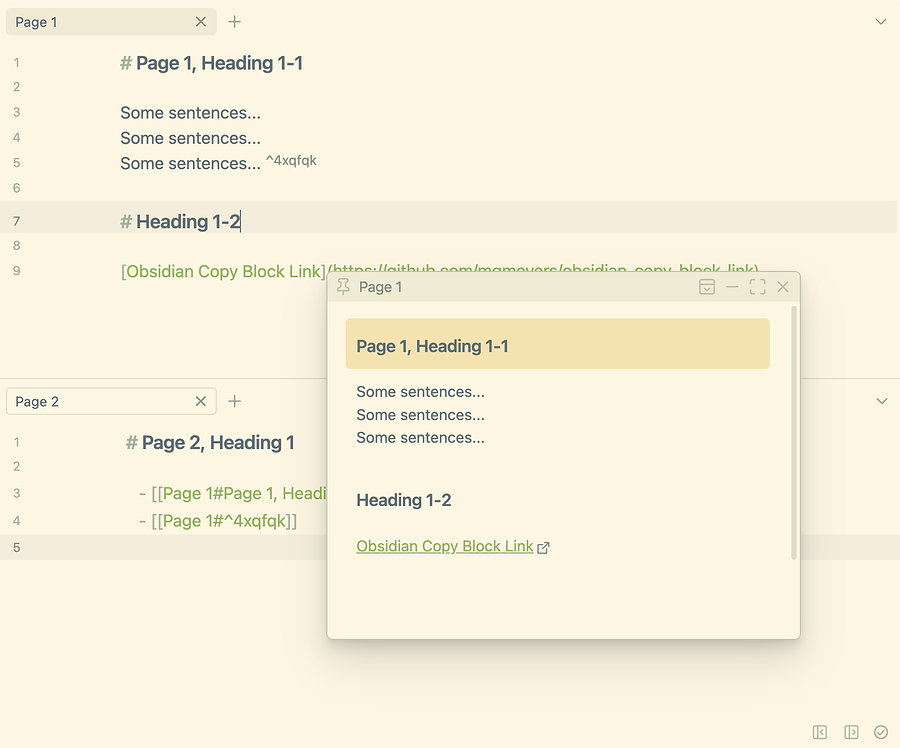
Task: Click the external link icon after Obsidian Copy Block Link
Action: tap(543, 548)
